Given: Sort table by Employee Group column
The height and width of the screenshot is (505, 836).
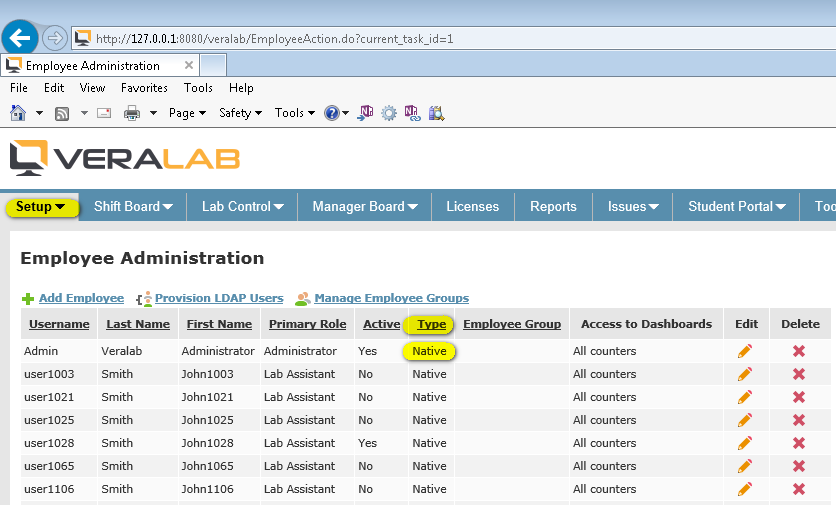Looking at the screenshot, I should click(512, 324).
